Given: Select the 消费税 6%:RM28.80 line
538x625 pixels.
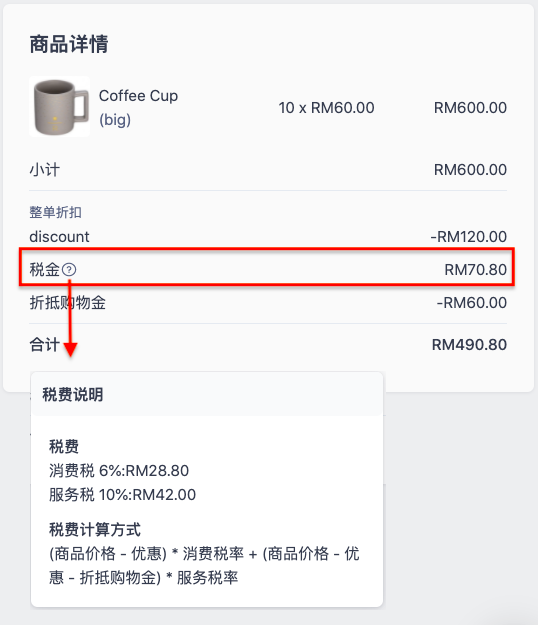Looking at the screenshot, I should pos(119,471).
